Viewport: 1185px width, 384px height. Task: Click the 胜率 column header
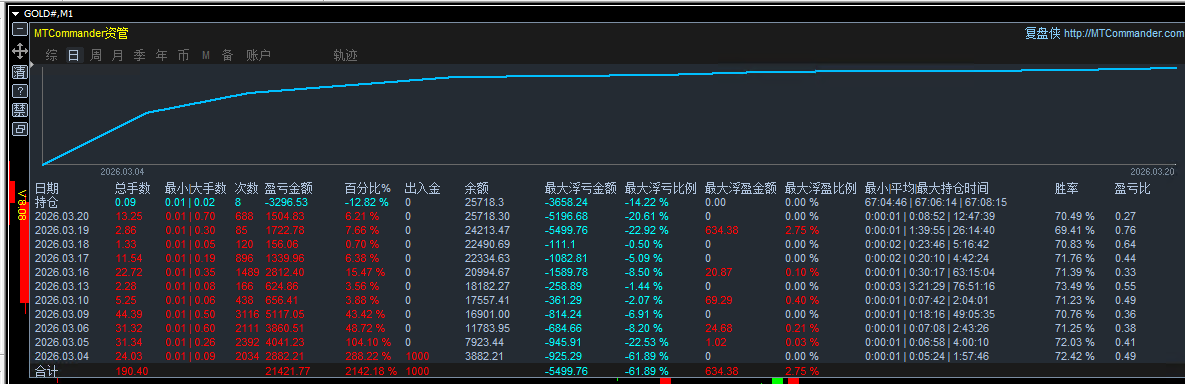(1066, 188)
